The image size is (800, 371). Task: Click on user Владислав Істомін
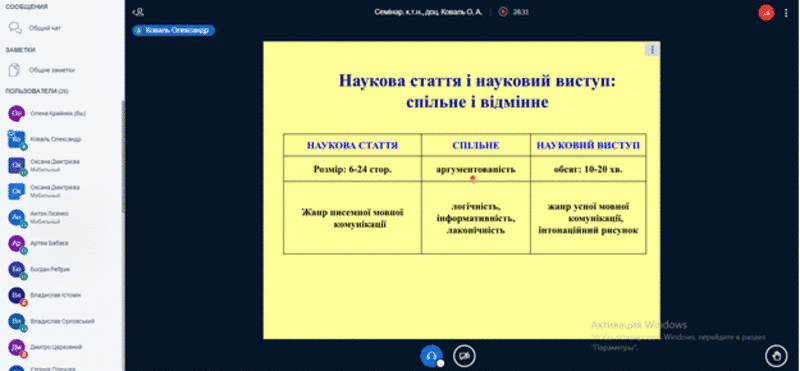[x=61, y=295]
